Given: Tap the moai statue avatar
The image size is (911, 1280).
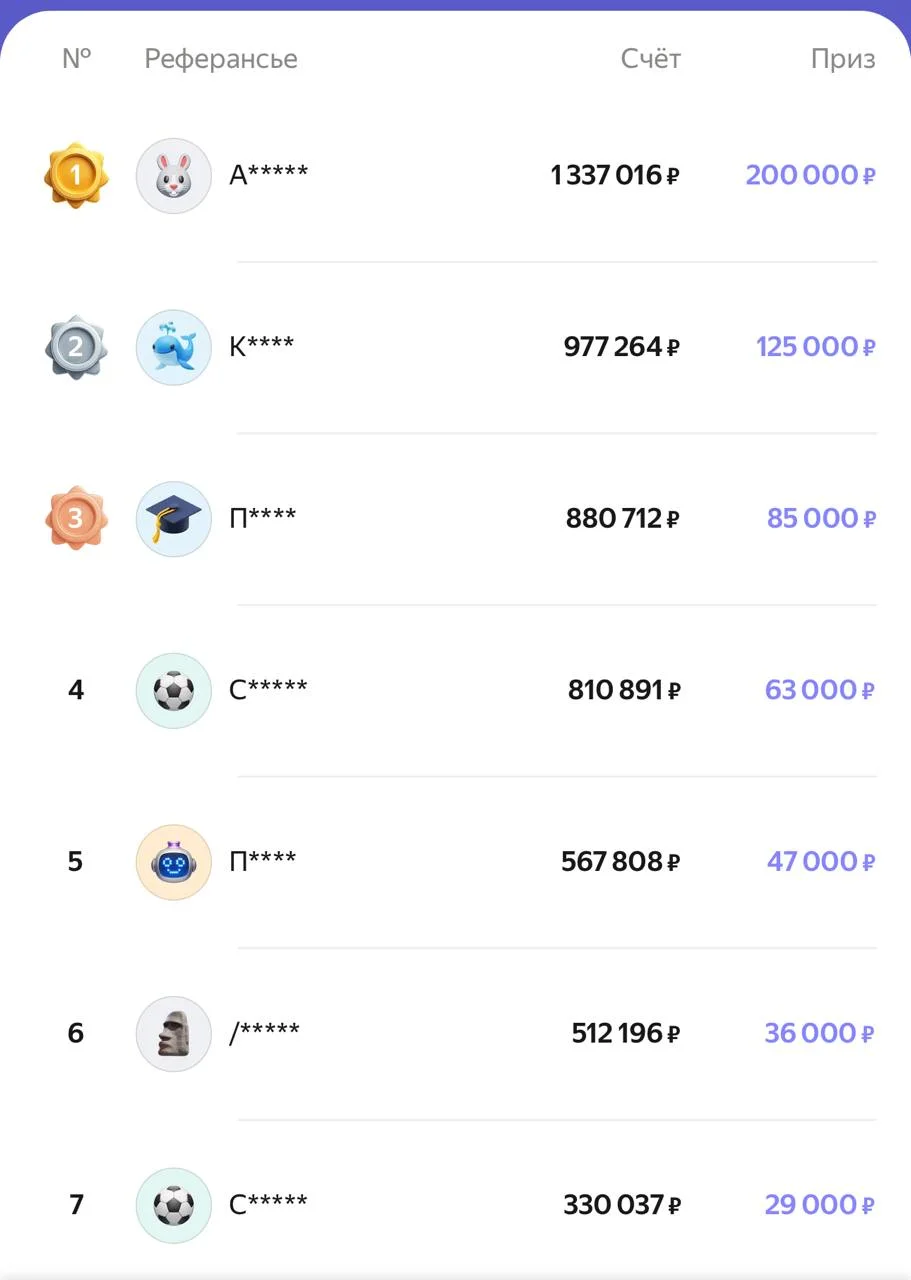Looking at the screenshot, I should coord(174,1033).
